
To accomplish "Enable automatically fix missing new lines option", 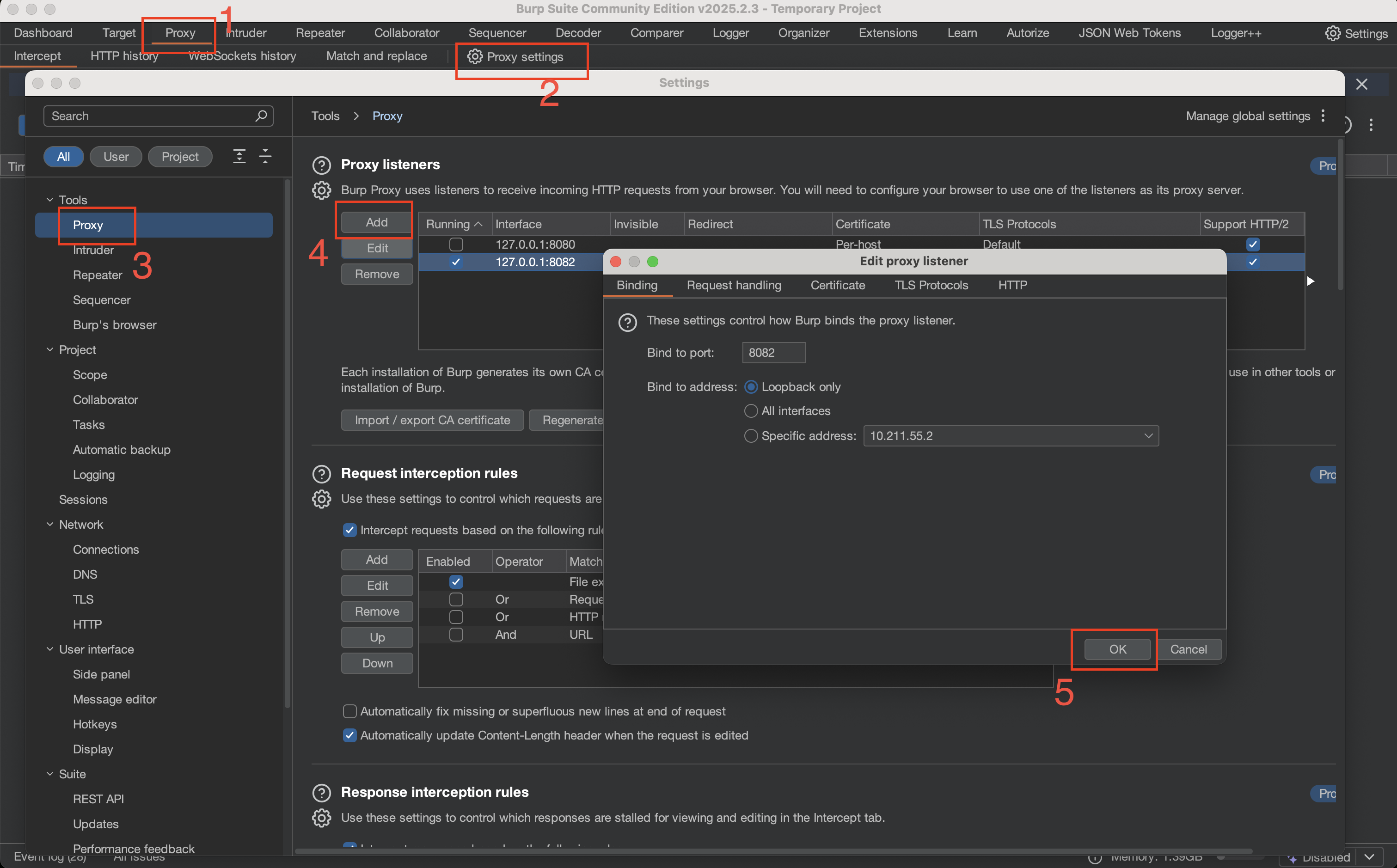I will (349, 711).
